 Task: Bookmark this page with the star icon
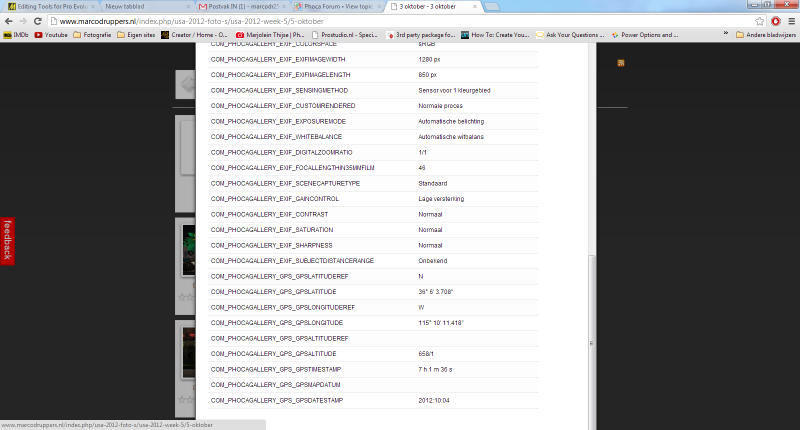761,20
